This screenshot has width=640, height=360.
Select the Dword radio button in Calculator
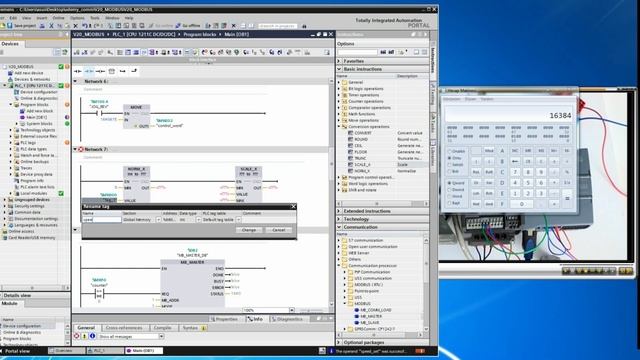(450, 190)
